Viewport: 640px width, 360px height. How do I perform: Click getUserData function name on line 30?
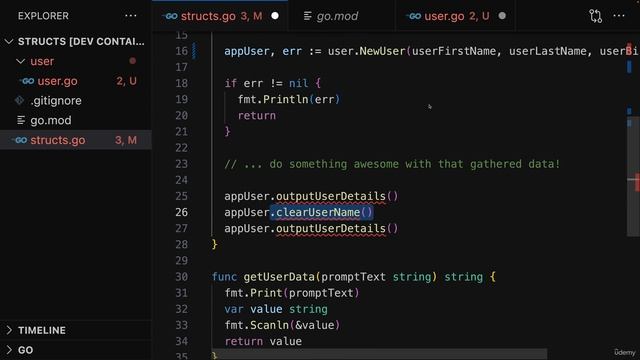279,277
